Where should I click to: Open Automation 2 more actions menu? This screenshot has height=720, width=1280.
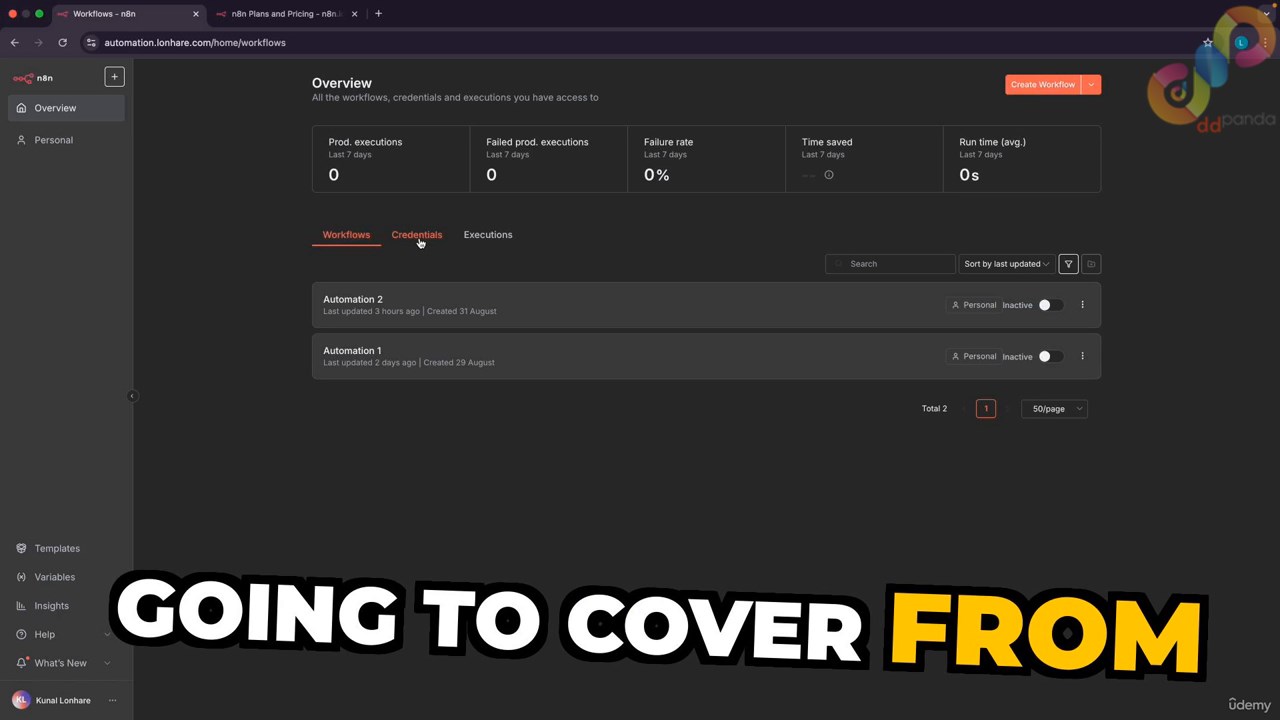coord(1082,305)
